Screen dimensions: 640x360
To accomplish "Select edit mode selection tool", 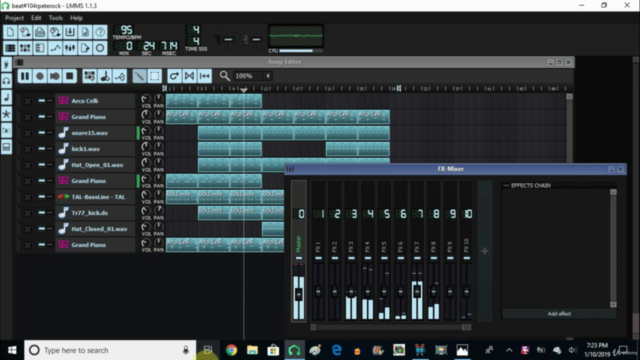I will 154,76.
